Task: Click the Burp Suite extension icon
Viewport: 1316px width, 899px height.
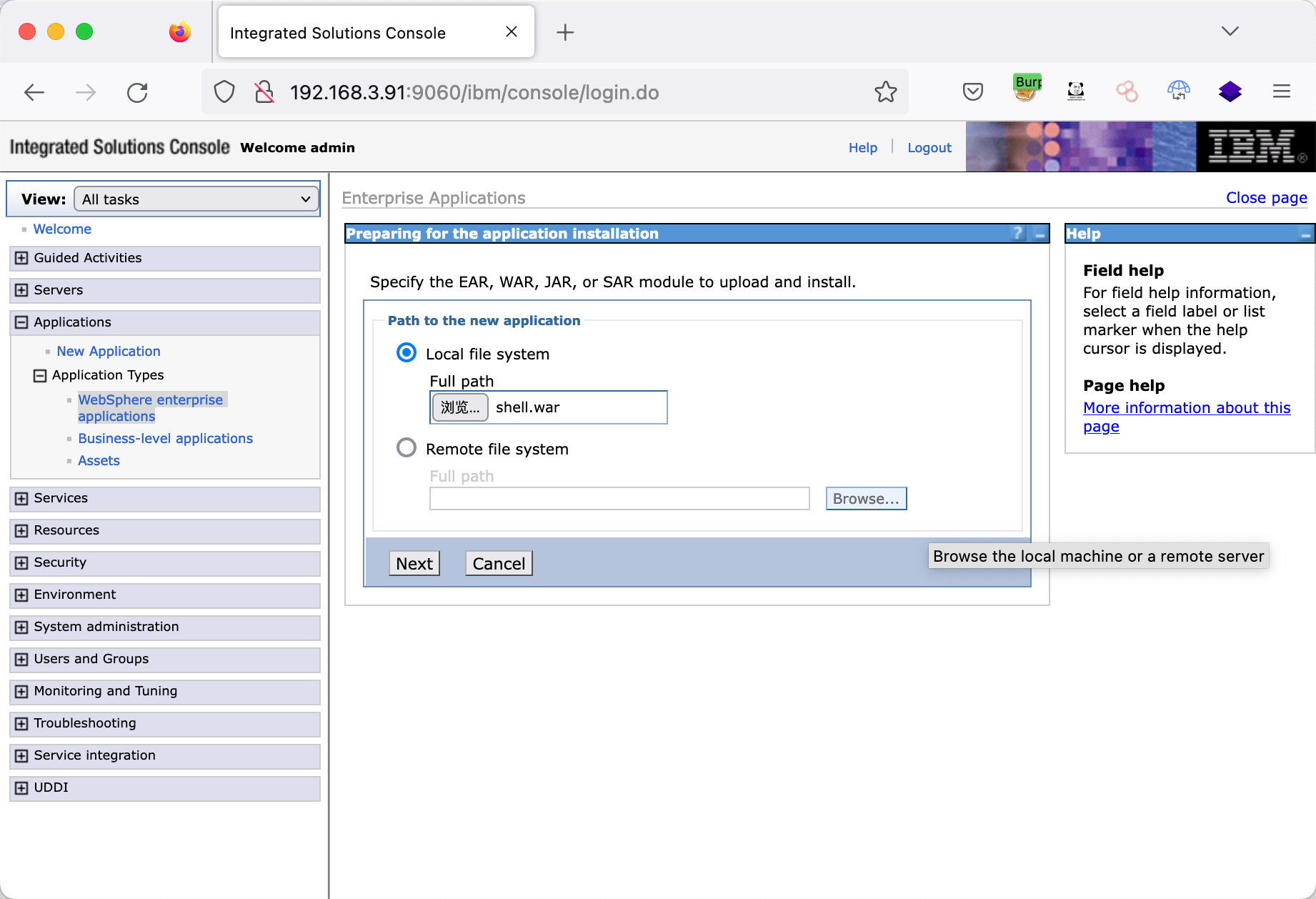Action: pyautogui.click(x=1027, y=90)
